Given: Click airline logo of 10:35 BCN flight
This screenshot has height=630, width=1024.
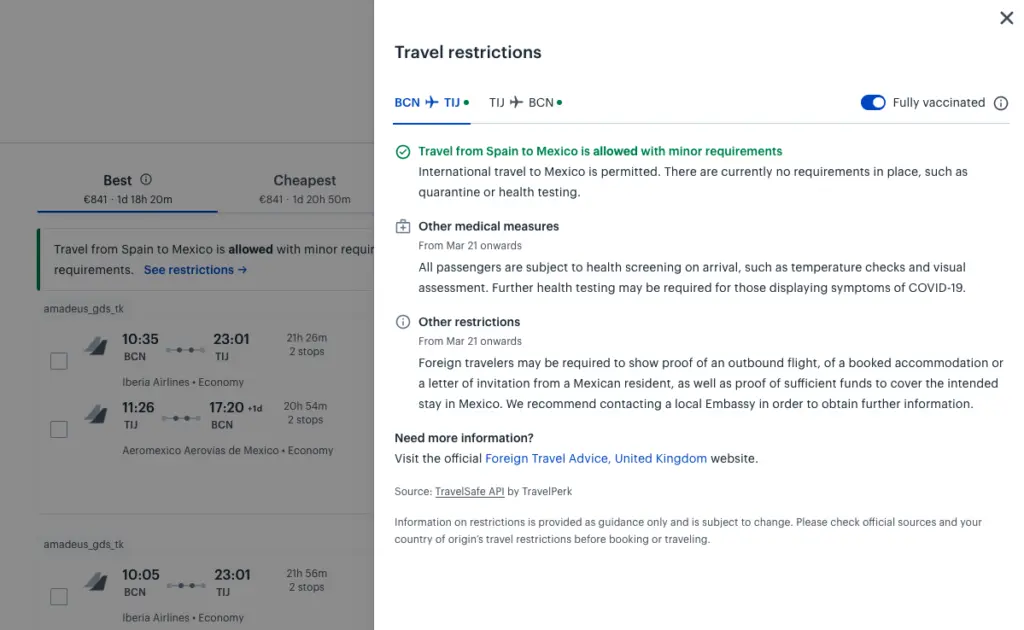Looking at the screenshot, I should (96, 348).
